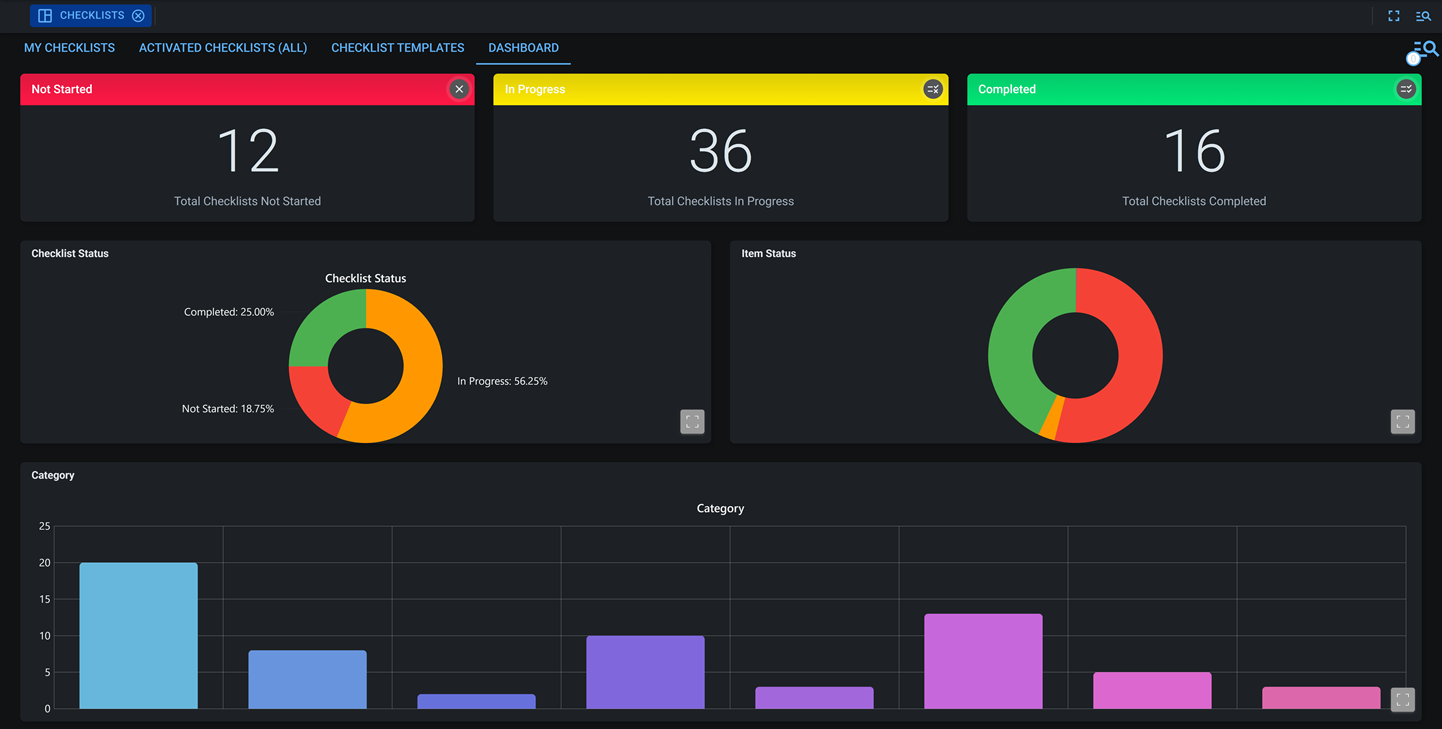
Task: Dismiss the Not Started card via its X icon
Action: point(459,89)
